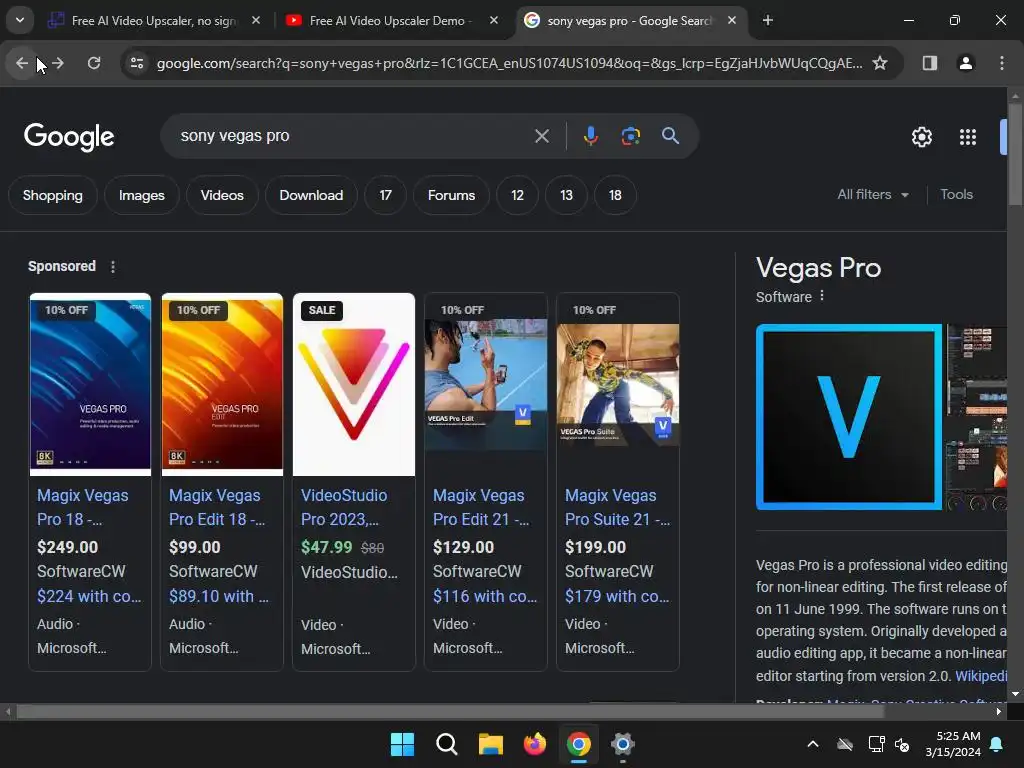Click the horizontal scrollbar at page bottom
The width and height of the screenshot is (1024, 768).
(451, 711)
